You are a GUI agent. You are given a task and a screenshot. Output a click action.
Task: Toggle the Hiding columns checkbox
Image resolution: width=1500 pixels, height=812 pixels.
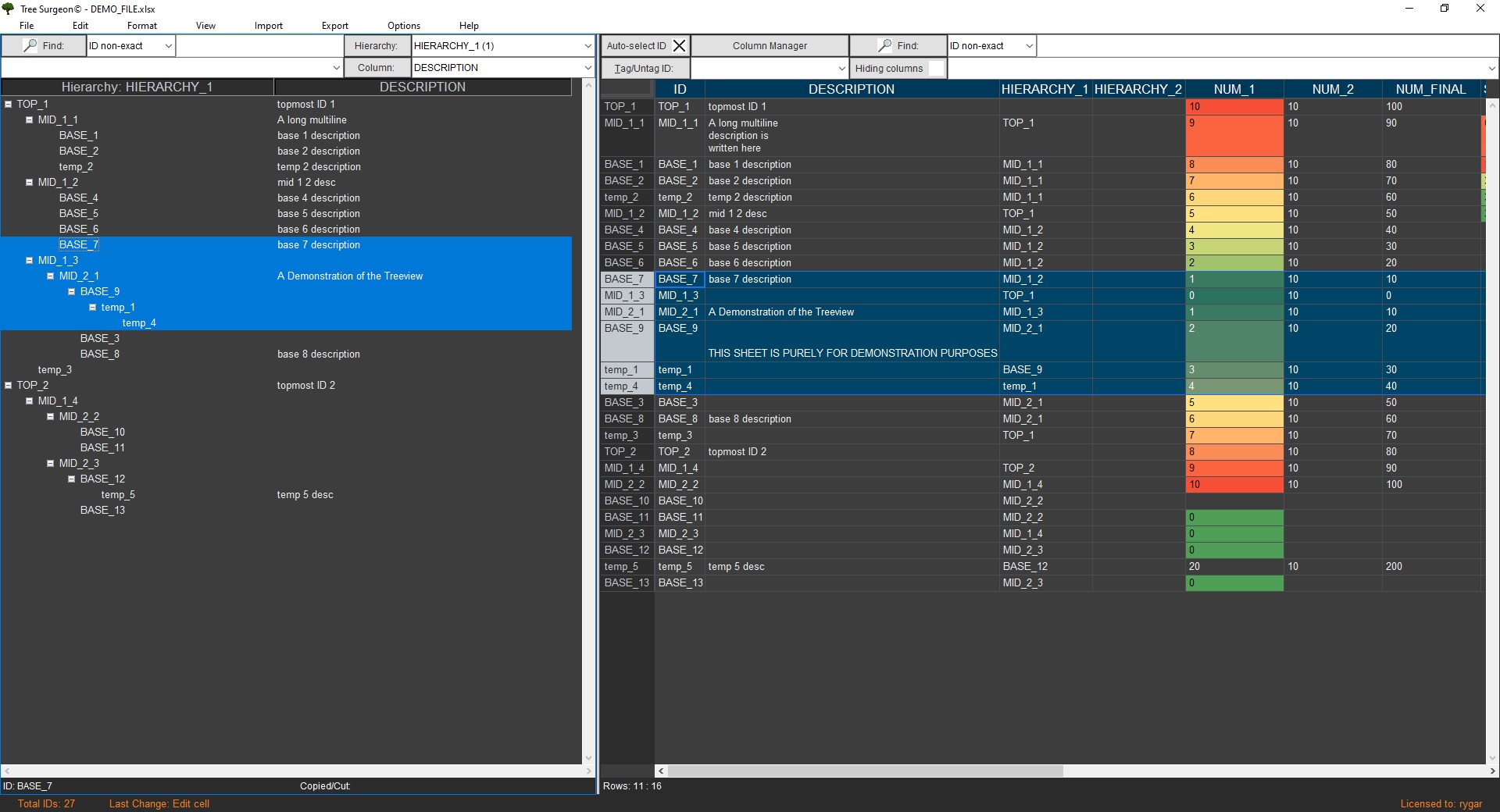pyautogui.click(x=936, y=68)
